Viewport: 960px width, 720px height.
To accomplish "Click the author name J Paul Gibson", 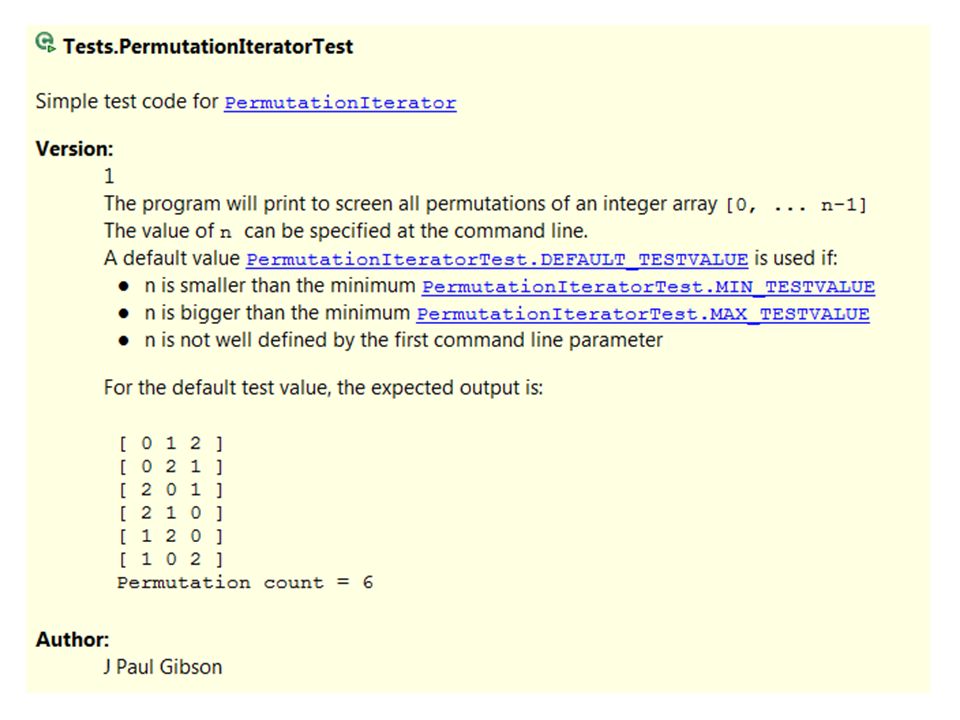I will [163, 666].
